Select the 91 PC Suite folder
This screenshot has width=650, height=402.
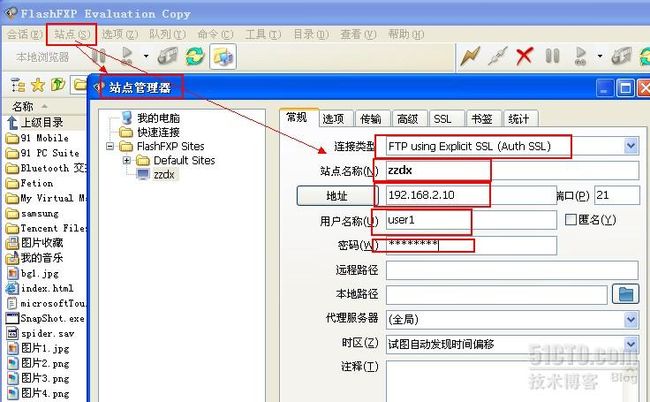pyautogui.click(x=50, y=153)
